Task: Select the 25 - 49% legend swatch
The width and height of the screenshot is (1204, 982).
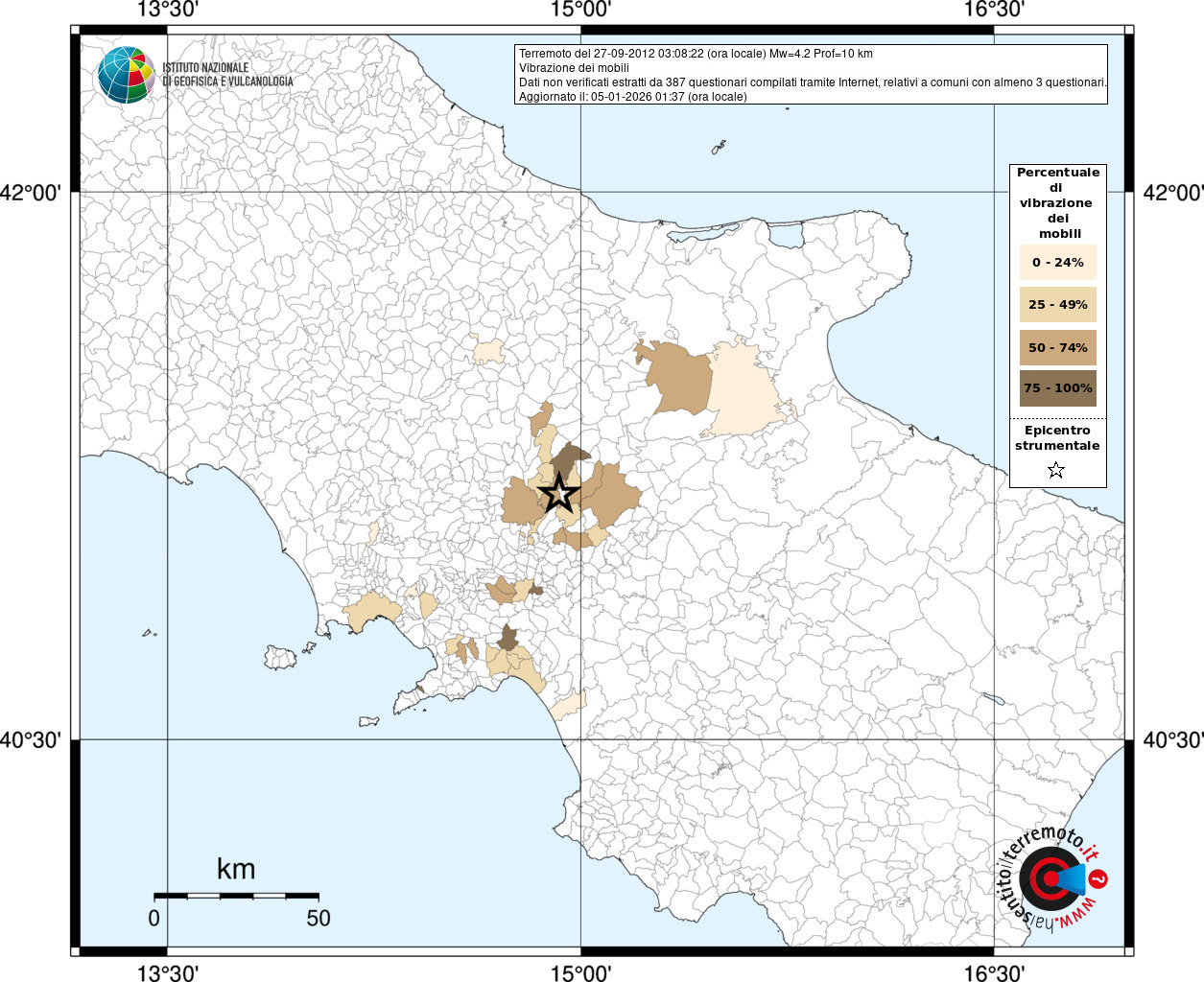Action: coord(1057,305)
